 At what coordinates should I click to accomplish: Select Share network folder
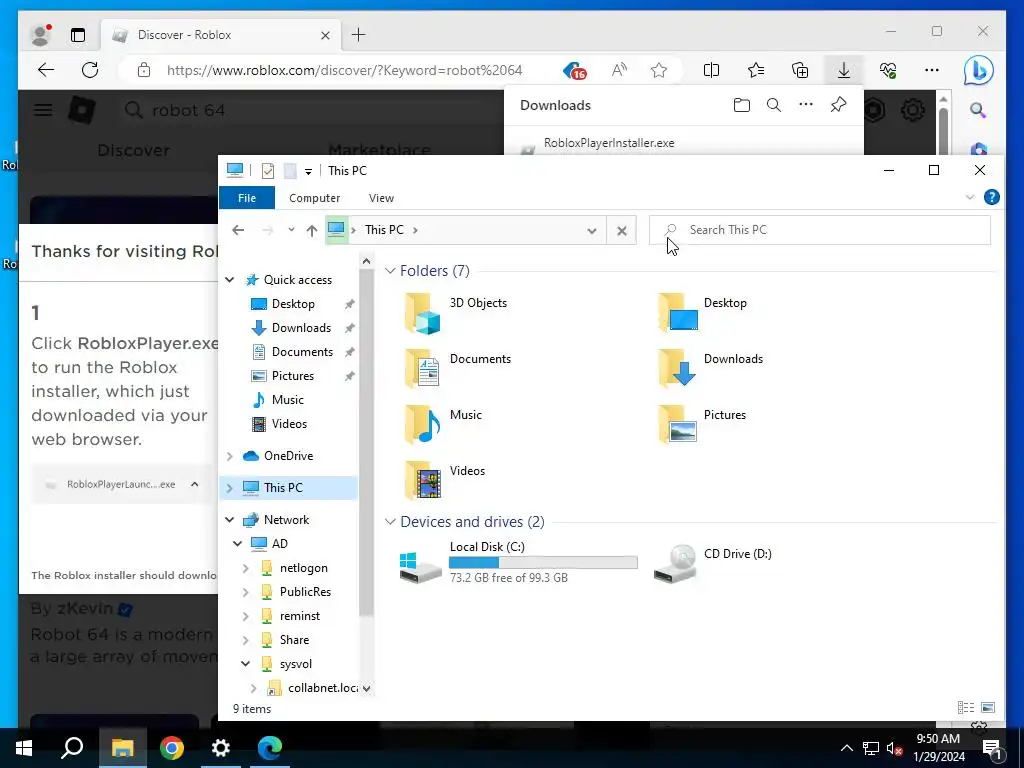pyautogui.click(x=294, y=640)
